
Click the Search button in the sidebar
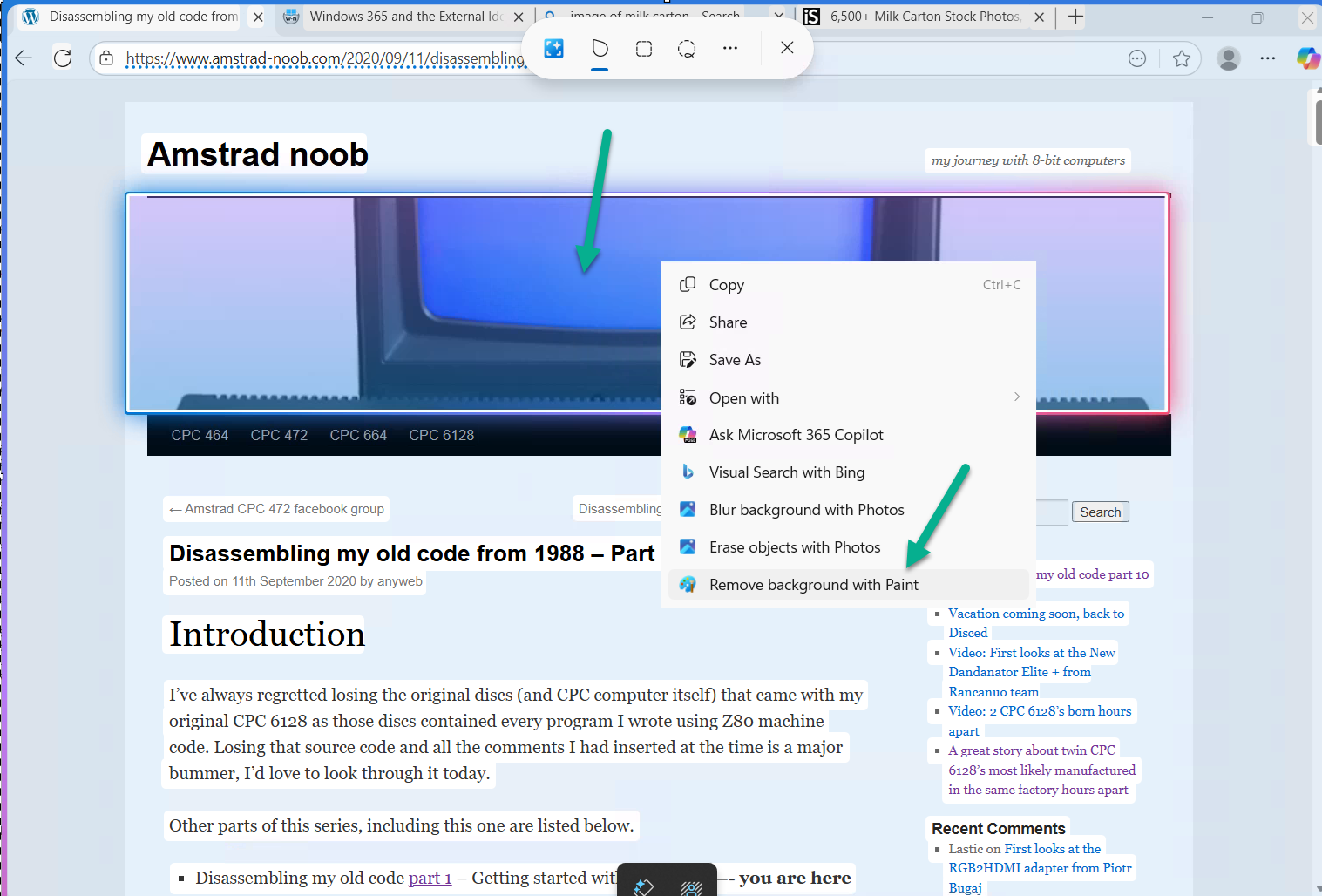[1100, 512]
